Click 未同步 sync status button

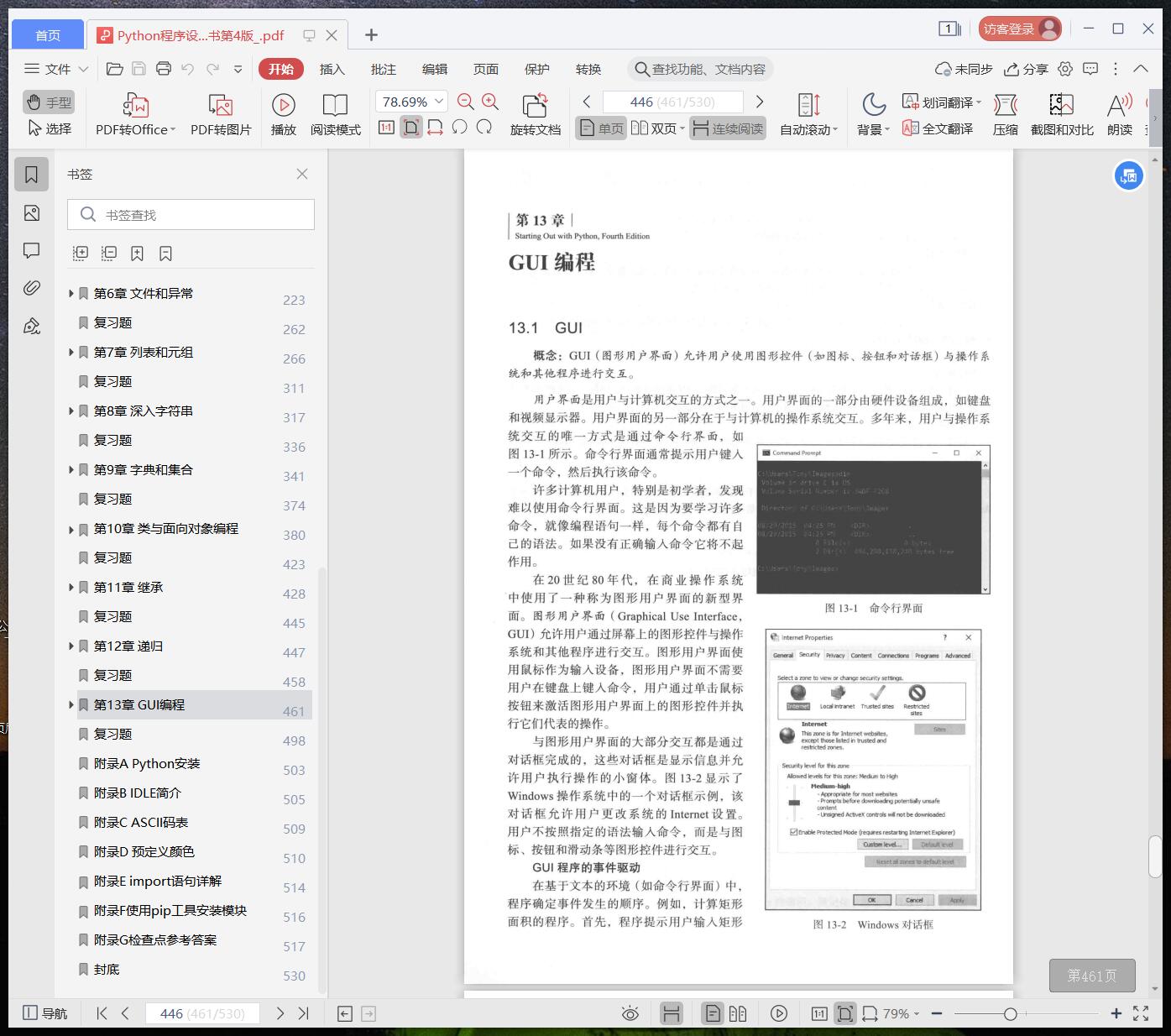click(964, 69)
